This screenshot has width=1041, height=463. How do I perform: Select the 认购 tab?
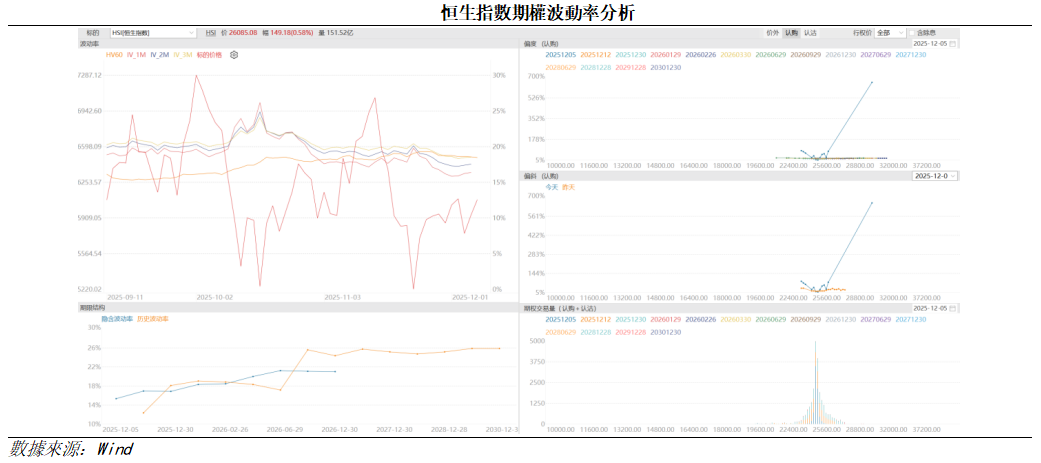click(791, 33)
